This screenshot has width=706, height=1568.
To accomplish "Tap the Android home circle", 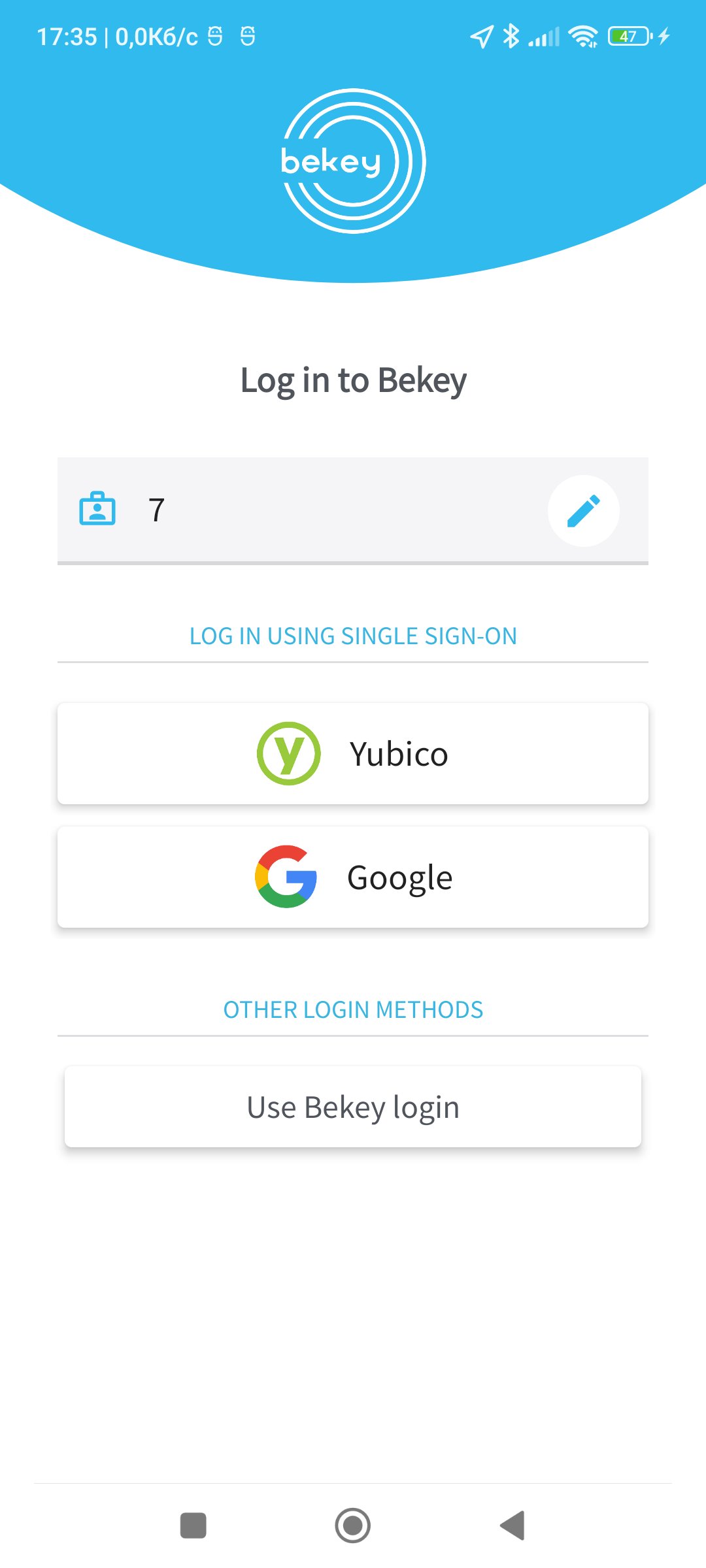I will (x=353, y=1526).
